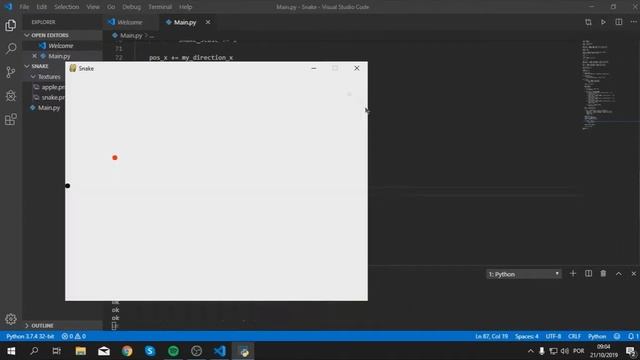Screen dimensions: 640x360
Task: Open the Go menu
Action: (x=111, y=7)
